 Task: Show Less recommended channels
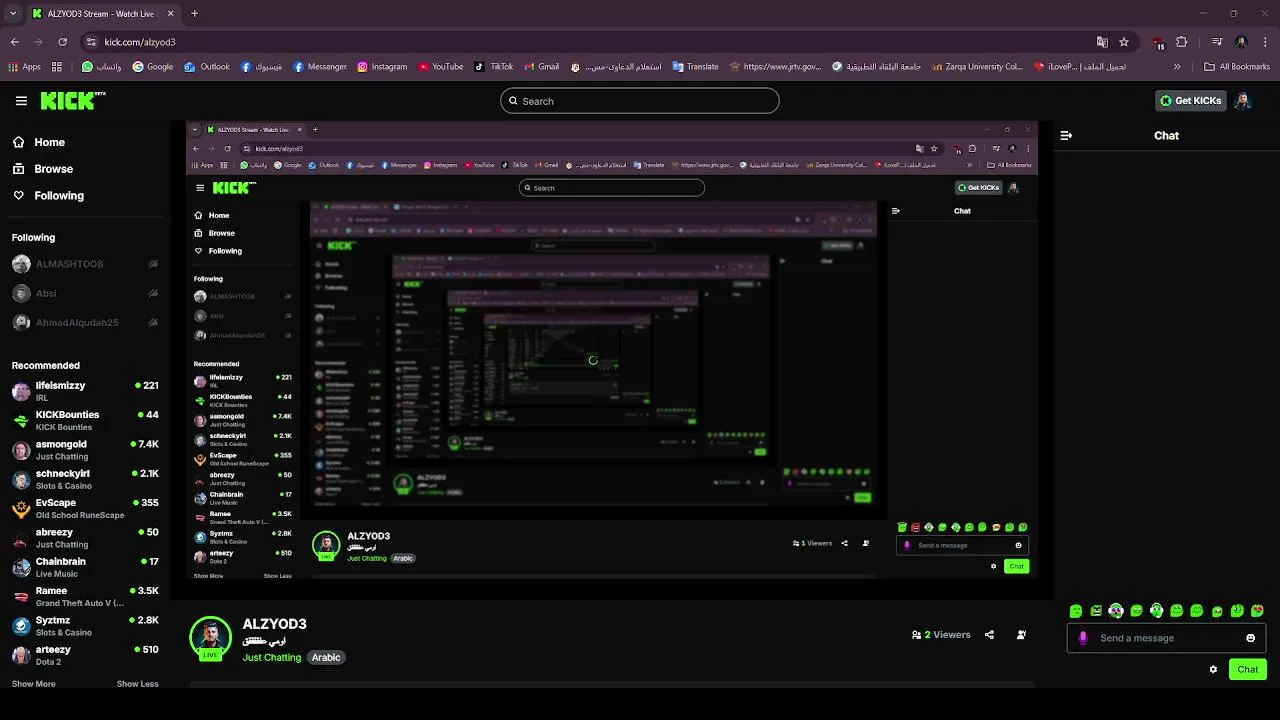(x=138, y=684)
